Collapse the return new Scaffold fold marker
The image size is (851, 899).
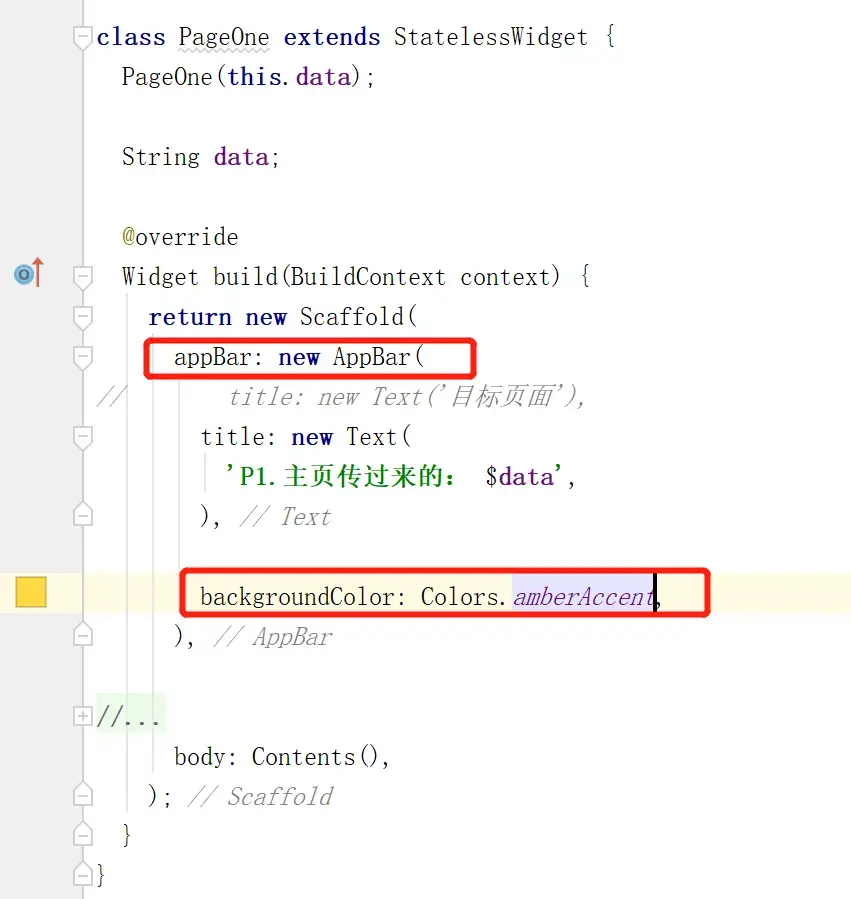click(83, 318)
